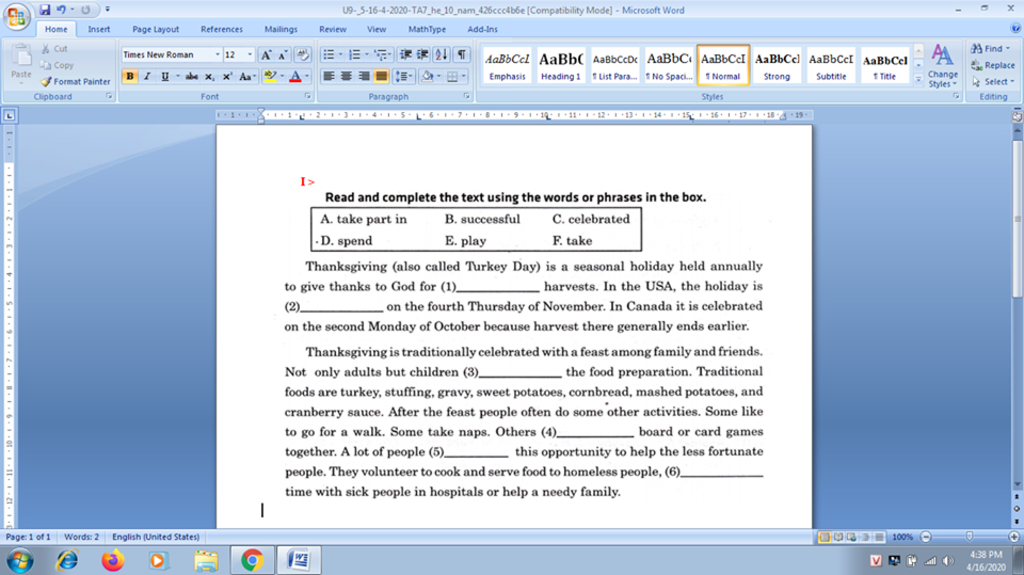Open Select dropdown in Editing group
Viewport: 1024px width, 575px height.
(993, 82)
